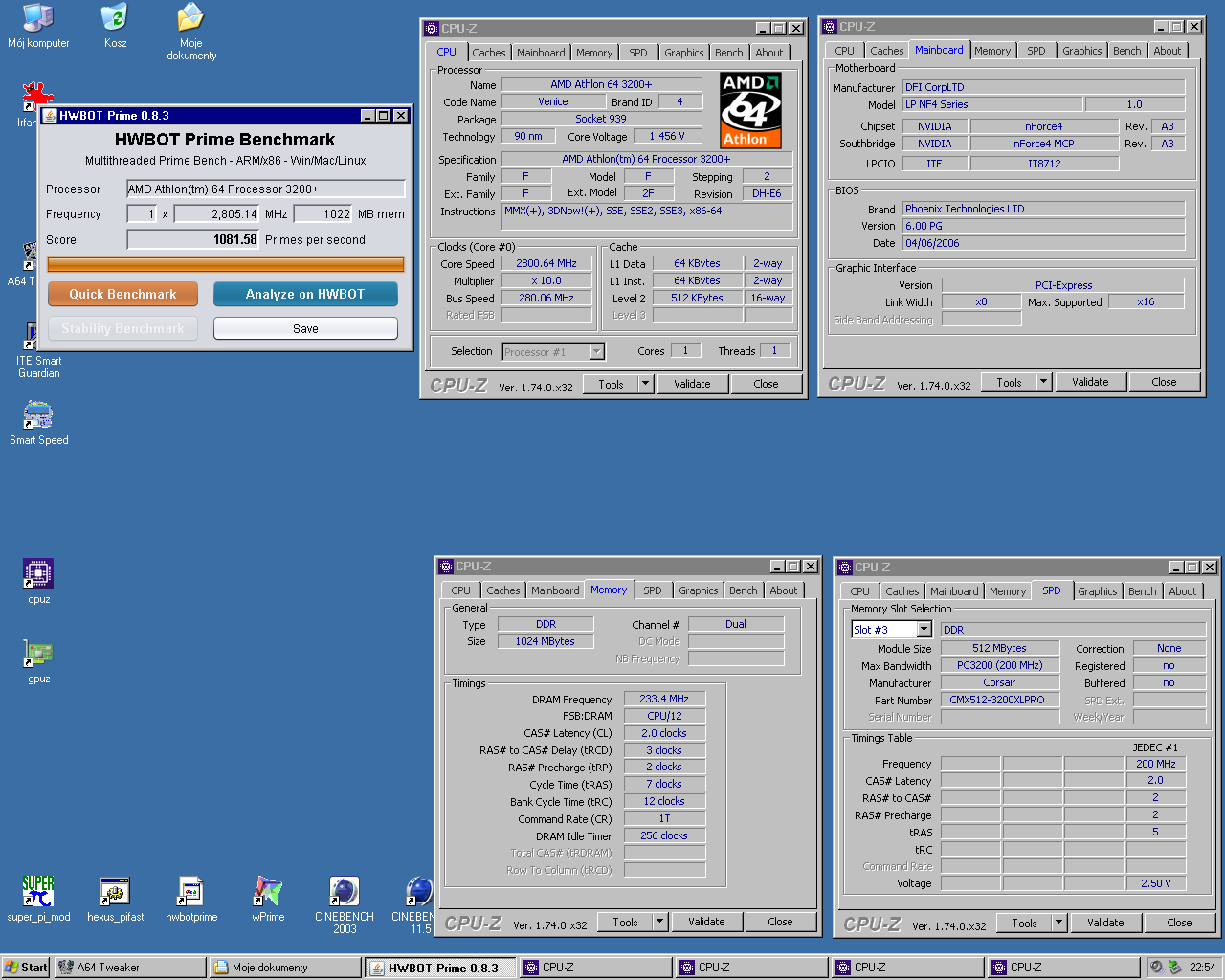This screenshot has width=1225, height=980.
Task: Click Tools button in the CPU tab window
Action: (x=612, y=384)
